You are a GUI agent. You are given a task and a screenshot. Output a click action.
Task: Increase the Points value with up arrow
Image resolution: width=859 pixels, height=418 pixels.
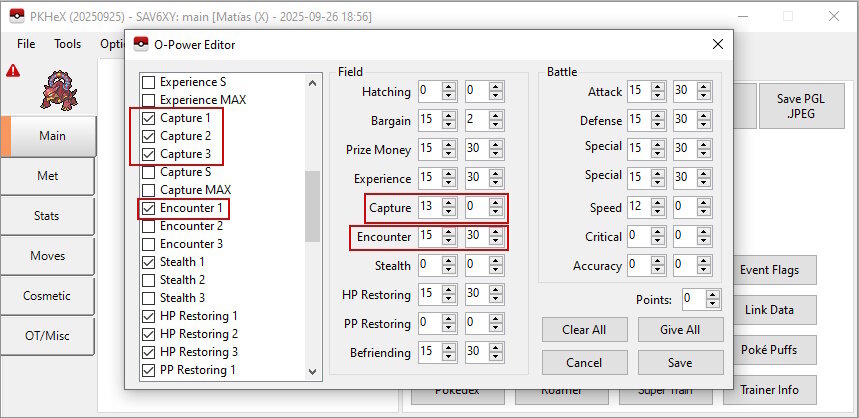(713, 295)
